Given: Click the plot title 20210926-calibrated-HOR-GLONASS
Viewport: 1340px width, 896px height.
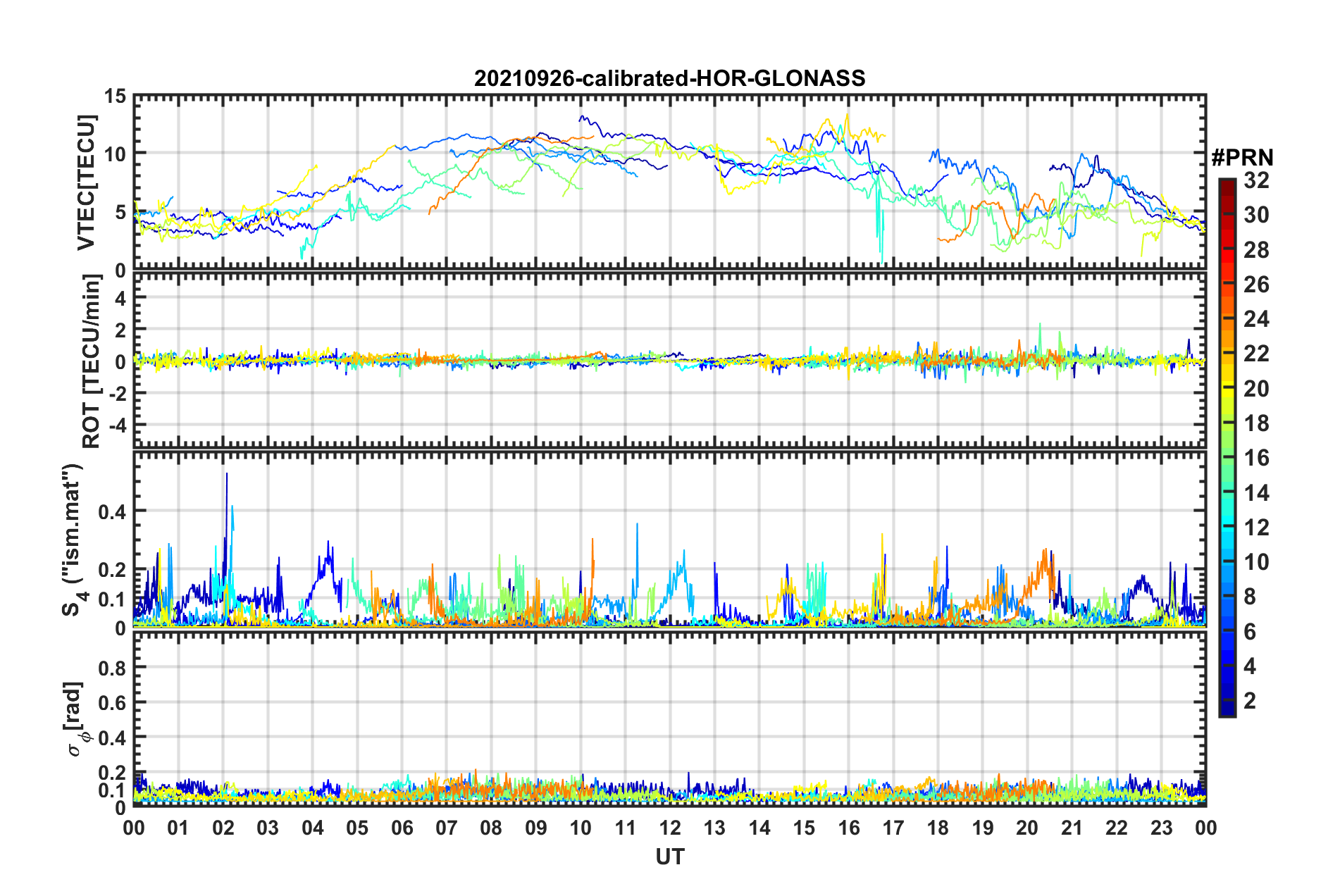Looking at the screenshot, I should click(669, 78).
